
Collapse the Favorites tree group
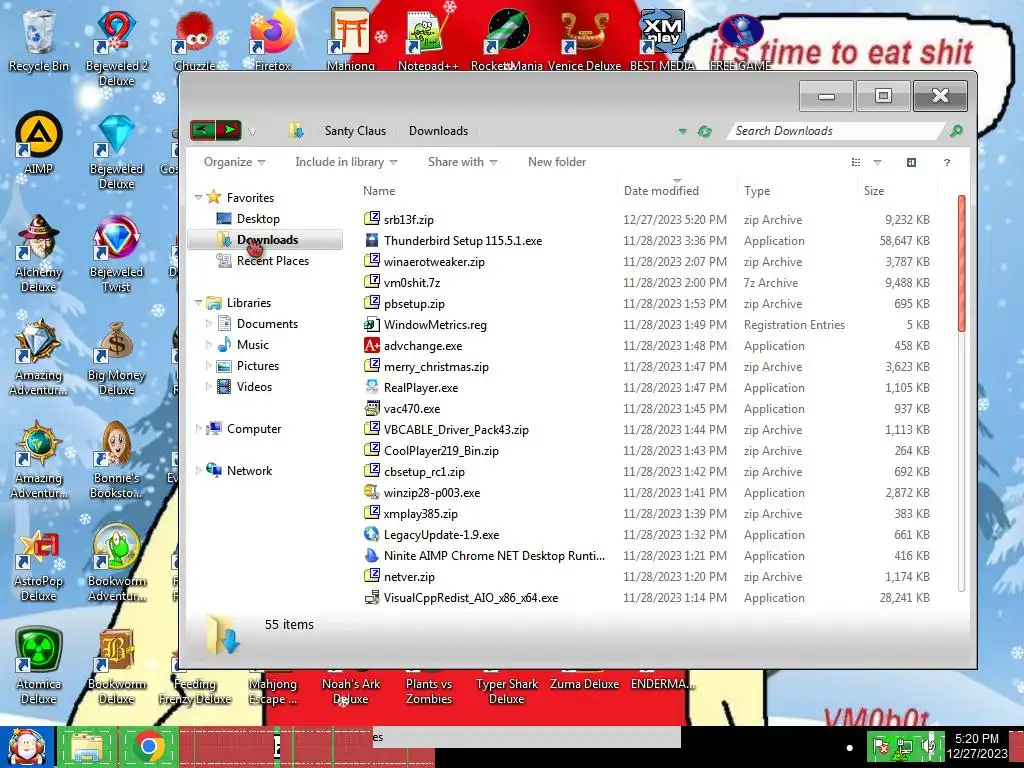click(x=198, y=197)
